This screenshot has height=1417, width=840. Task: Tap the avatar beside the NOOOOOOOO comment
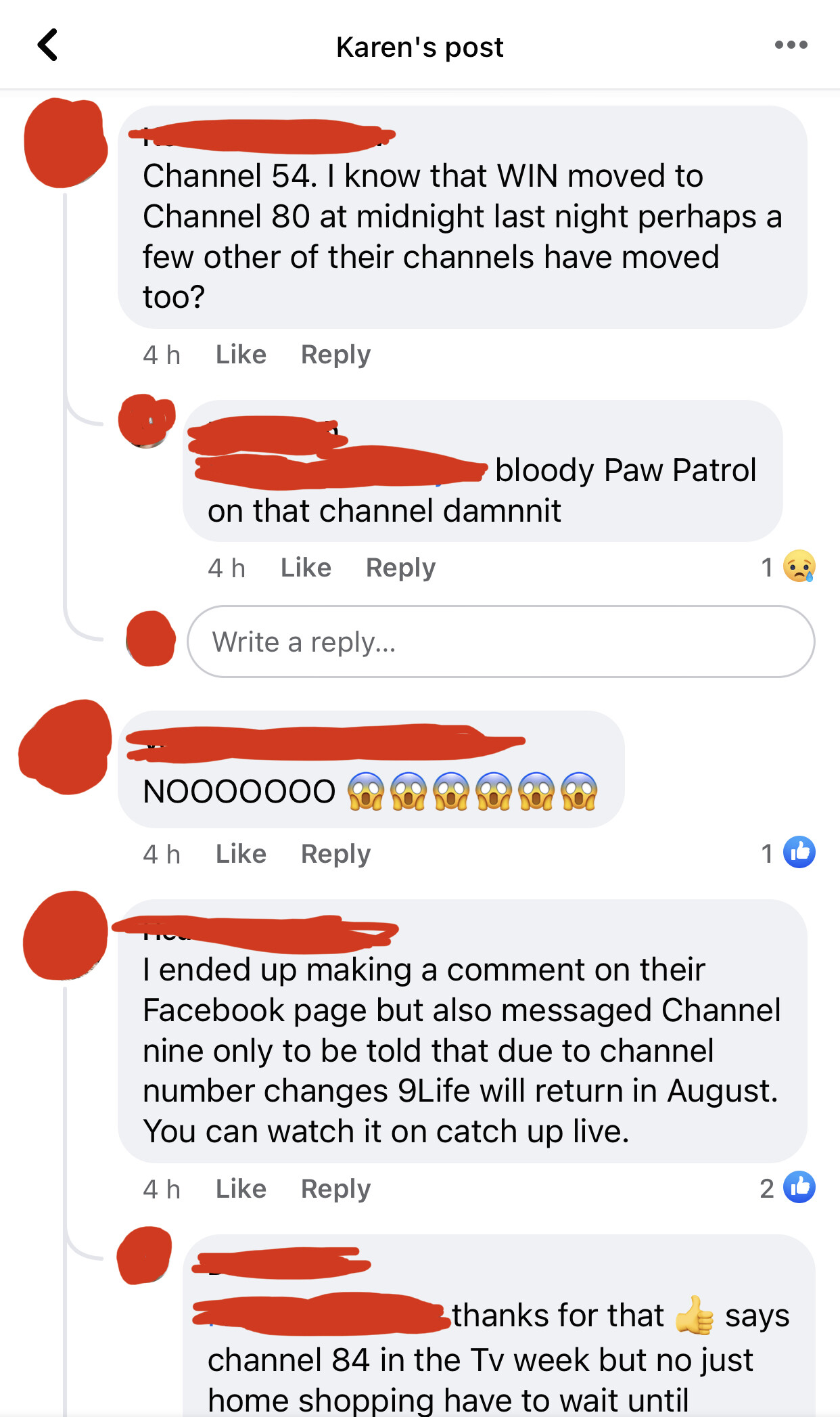pos(65,746)
